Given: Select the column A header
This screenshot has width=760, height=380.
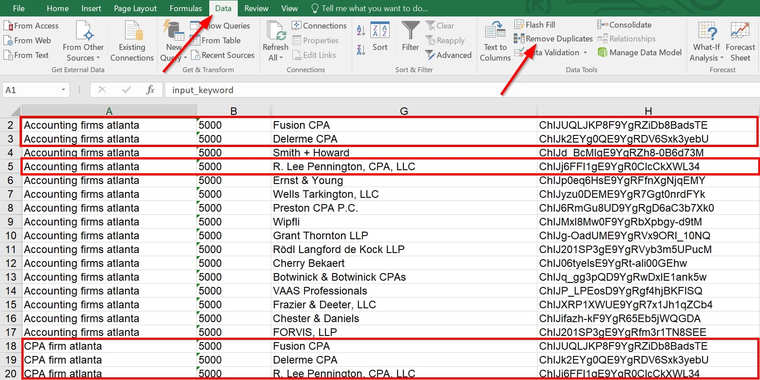Looking at the screenshot, I should [109, 111].
